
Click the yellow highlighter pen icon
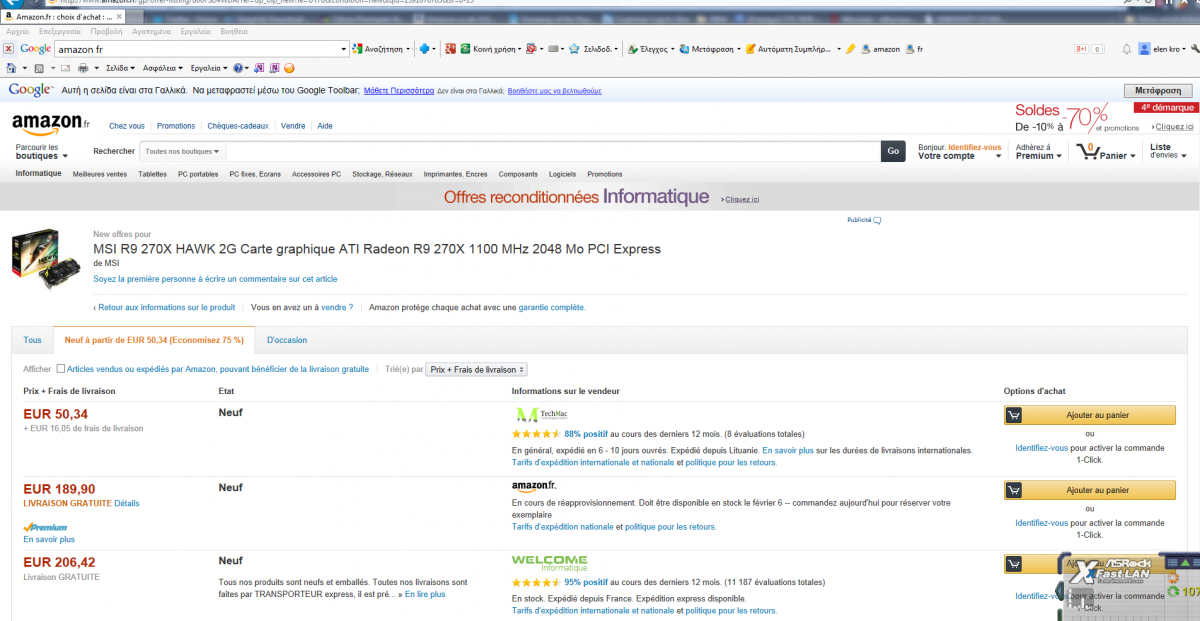point(851,48)
